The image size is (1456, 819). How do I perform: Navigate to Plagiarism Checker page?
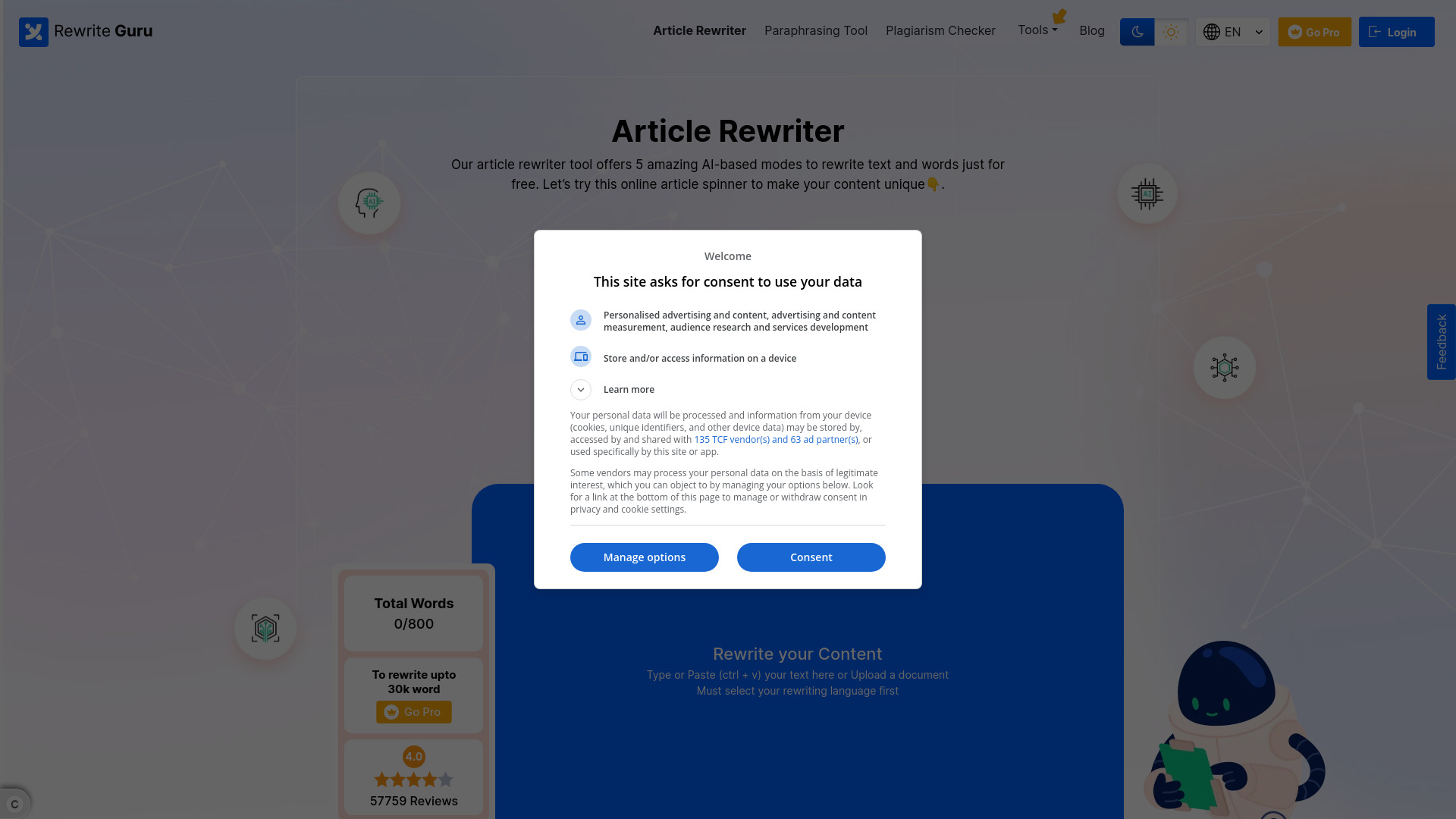(x=940, y=30)
